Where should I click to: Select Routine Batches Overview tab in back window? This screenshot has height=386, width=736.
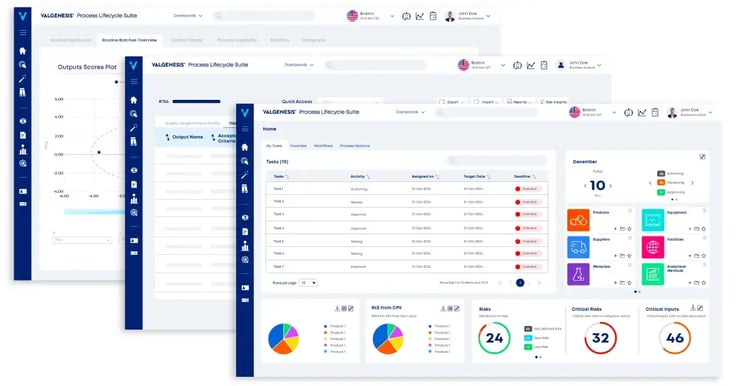pyautogui.click(x=130, y=40)
